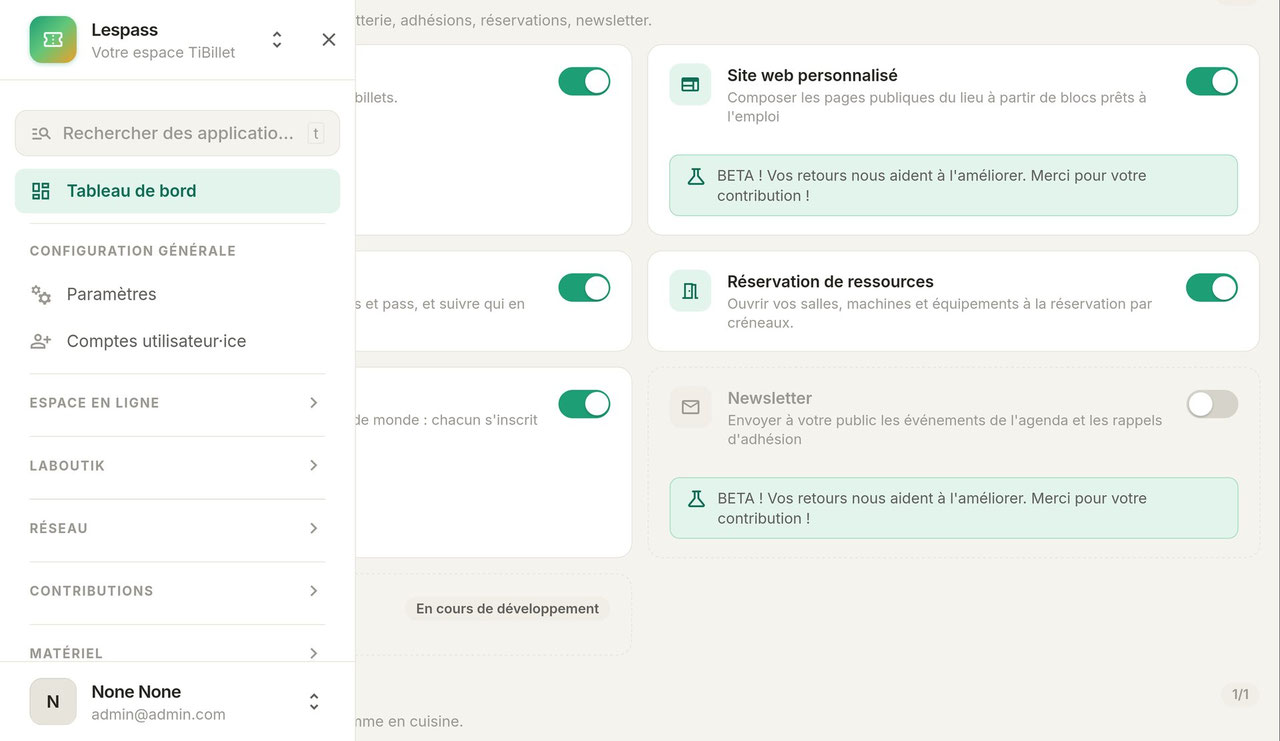Focus the 'Rechercher des applications' search field

tap(177, 133)
